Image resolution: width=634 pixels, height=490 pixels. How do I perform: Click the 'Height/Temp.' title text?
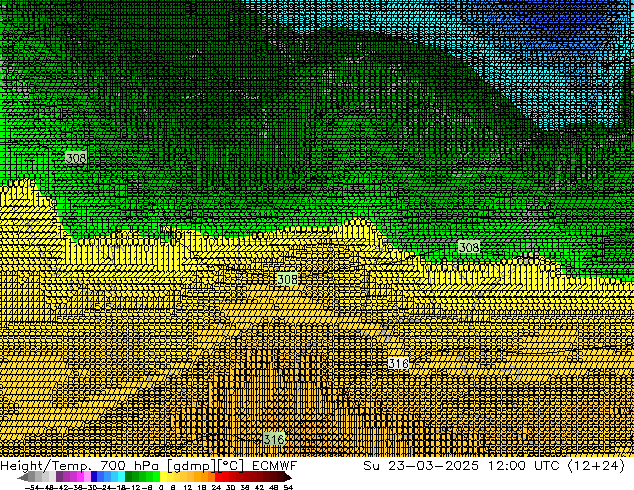[48, 466]
